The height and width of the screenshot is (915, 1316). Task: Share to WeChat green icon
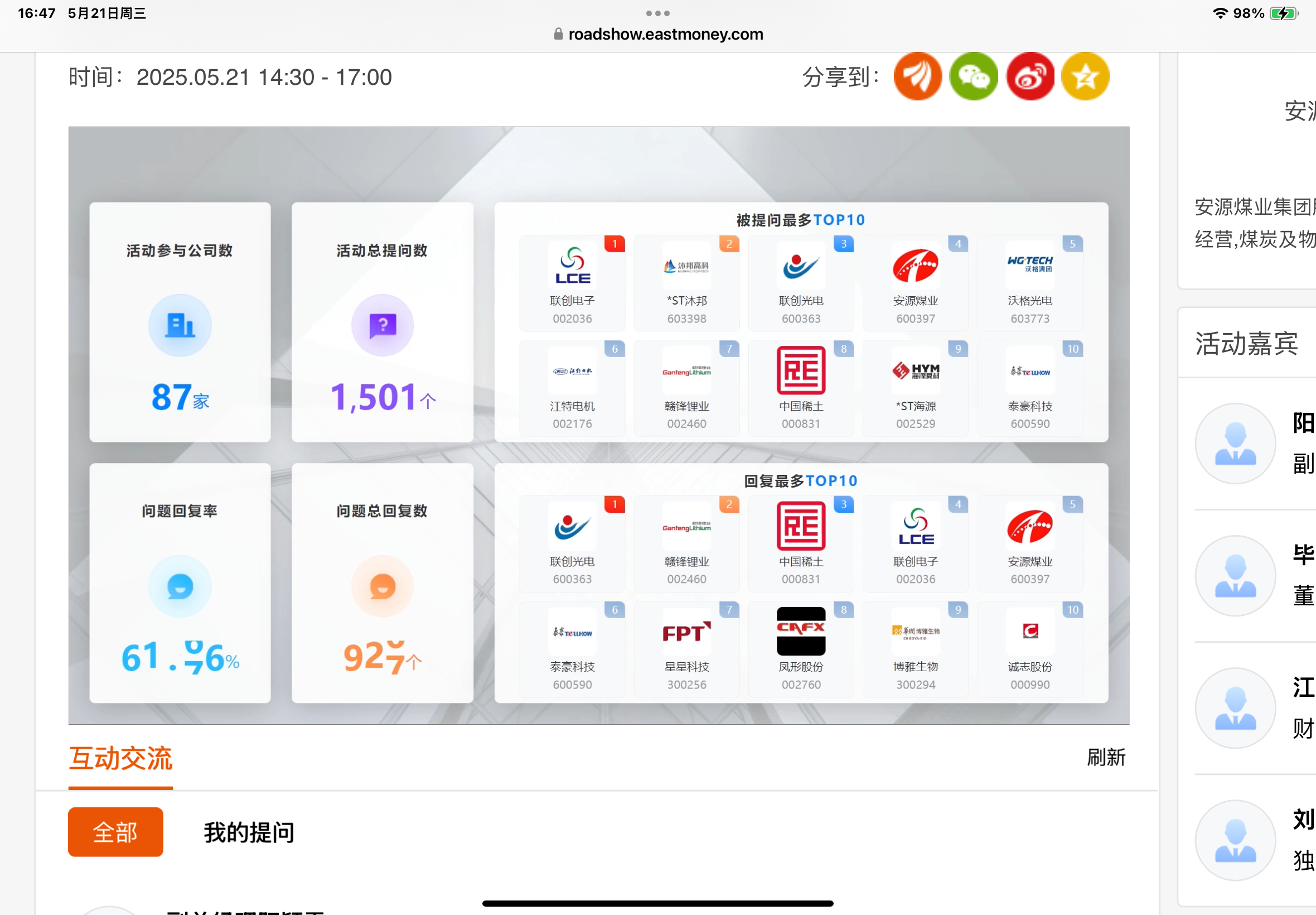click(x=974, y=76)
